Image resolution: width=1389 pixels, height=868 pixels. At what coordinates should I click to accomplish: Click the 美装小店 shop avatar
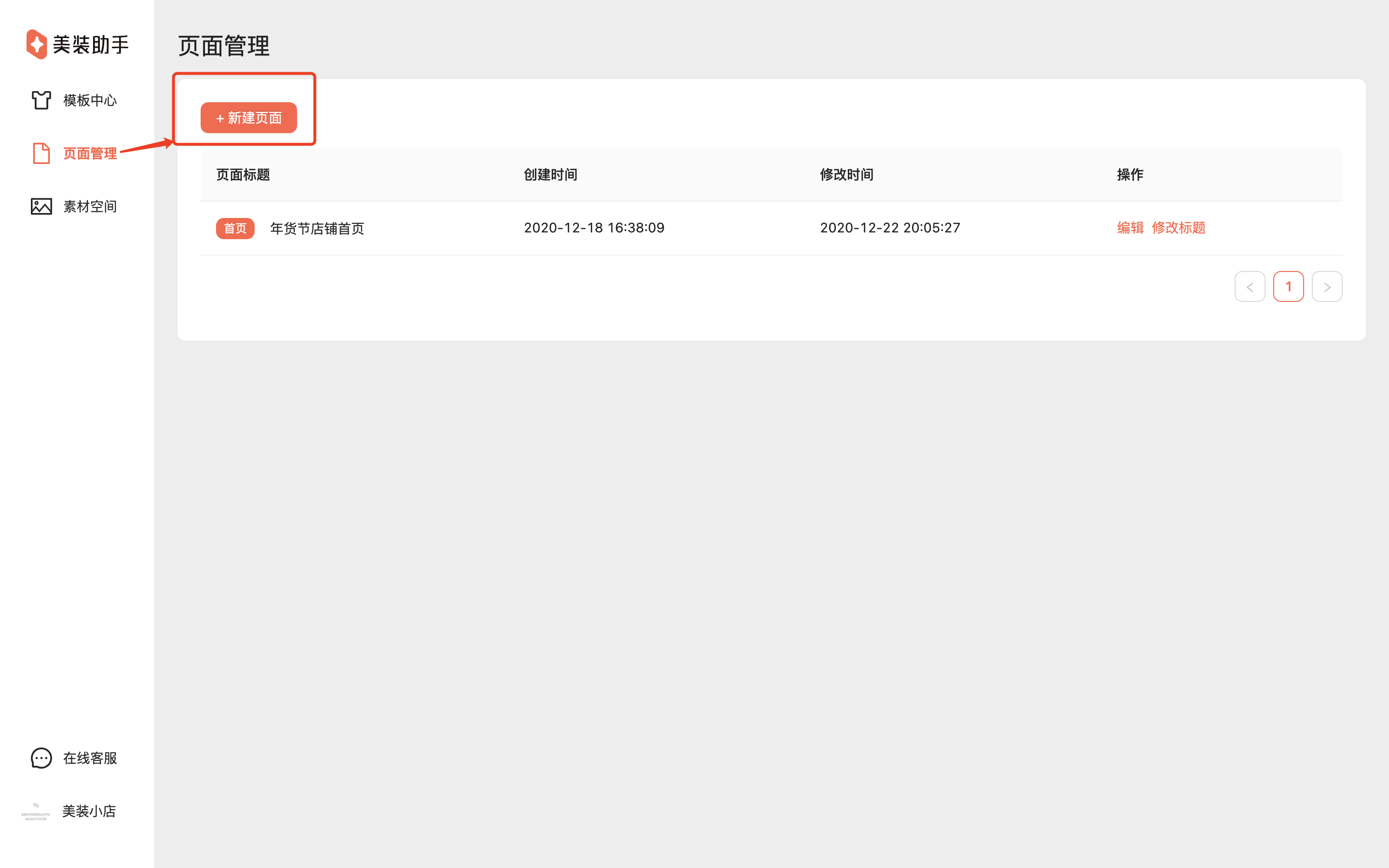[x=36, y=811]
